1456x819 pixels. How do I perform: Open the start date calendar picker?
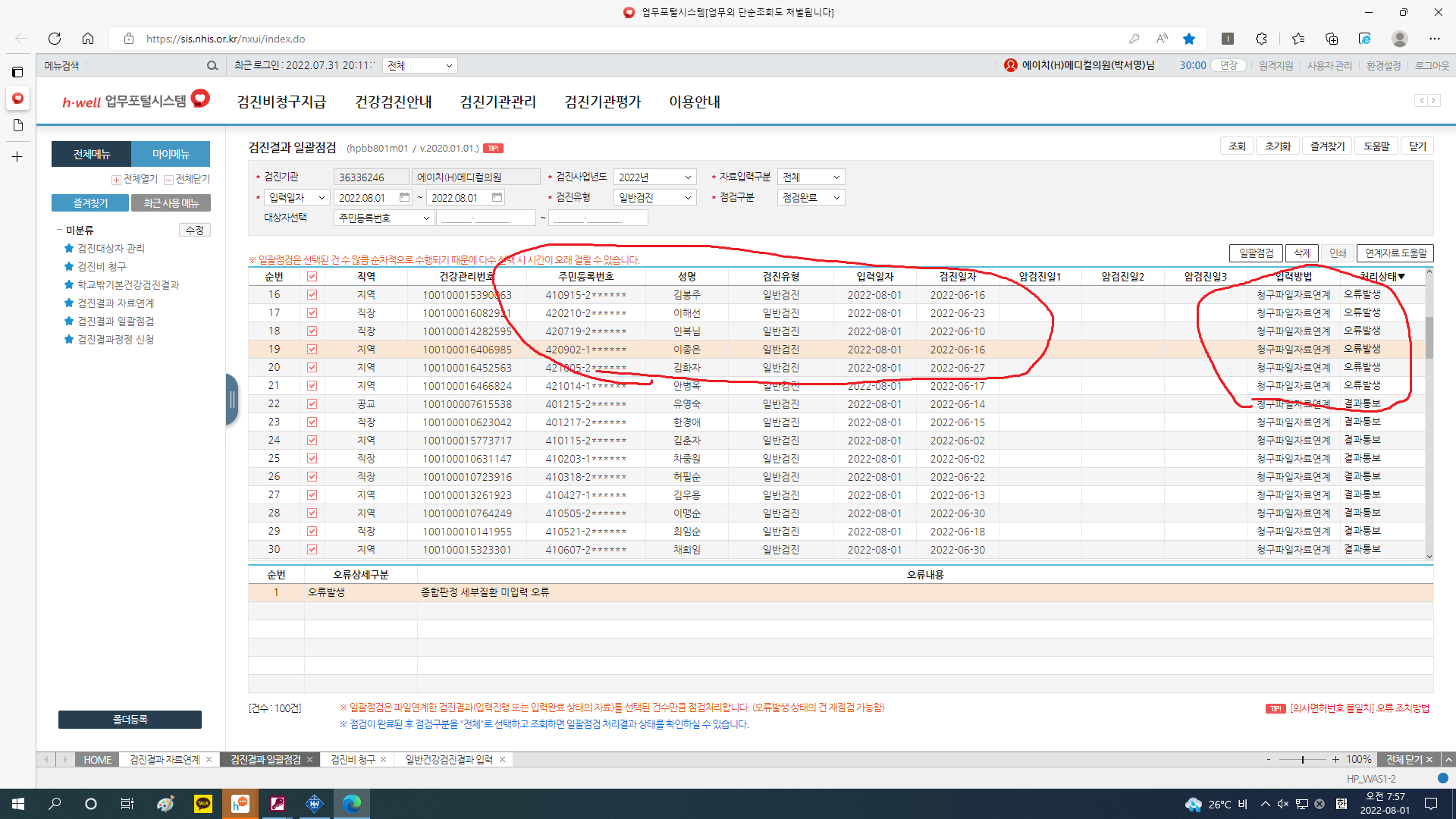coord(404,197)
